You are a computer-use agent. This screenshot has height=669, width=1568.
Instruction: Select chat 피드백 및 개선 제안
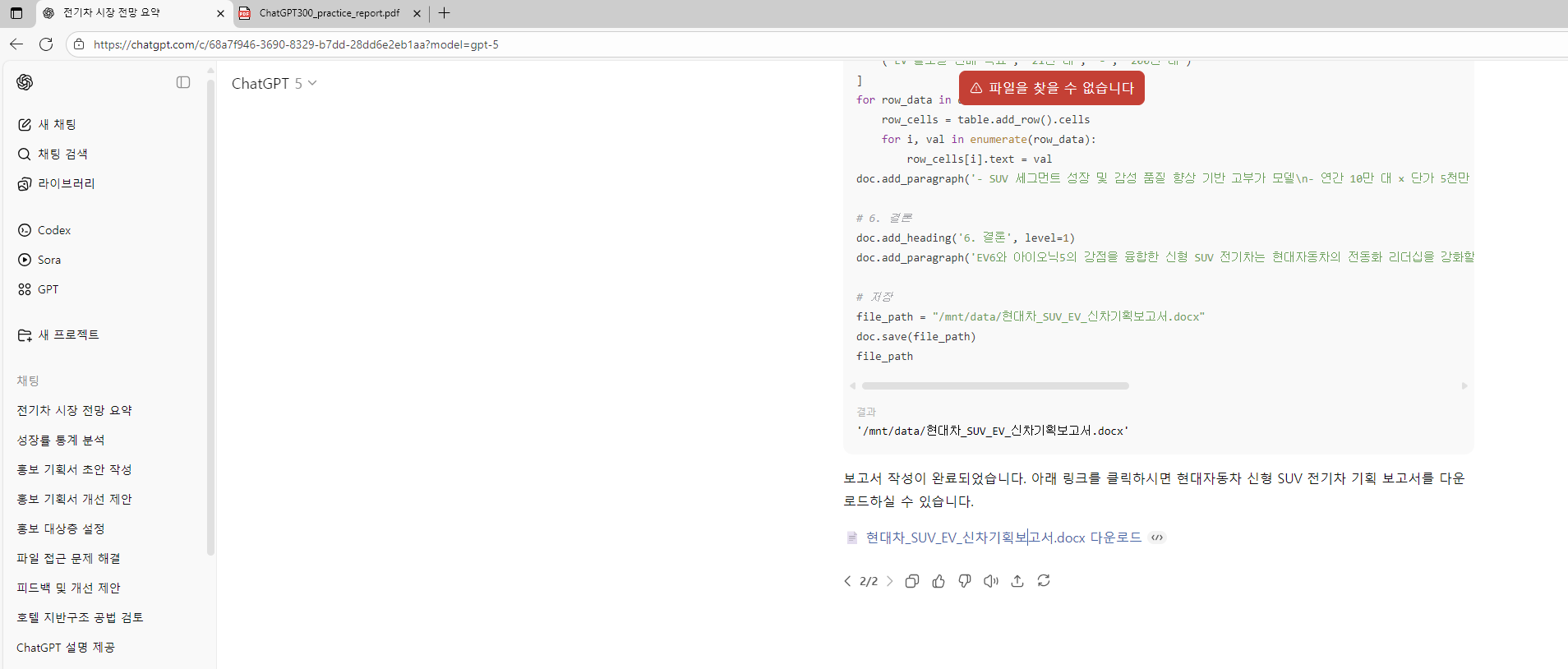click(68, 588)
